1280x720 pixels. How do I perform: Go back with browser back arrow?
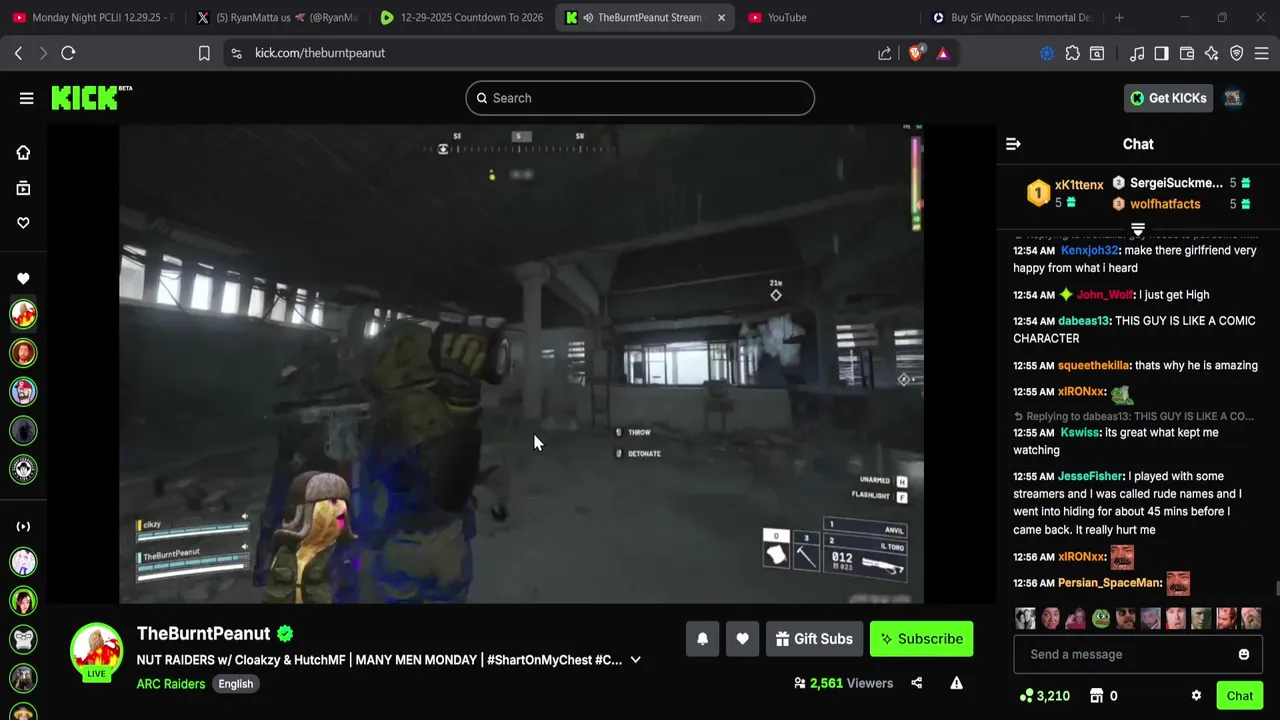(18, 53)
